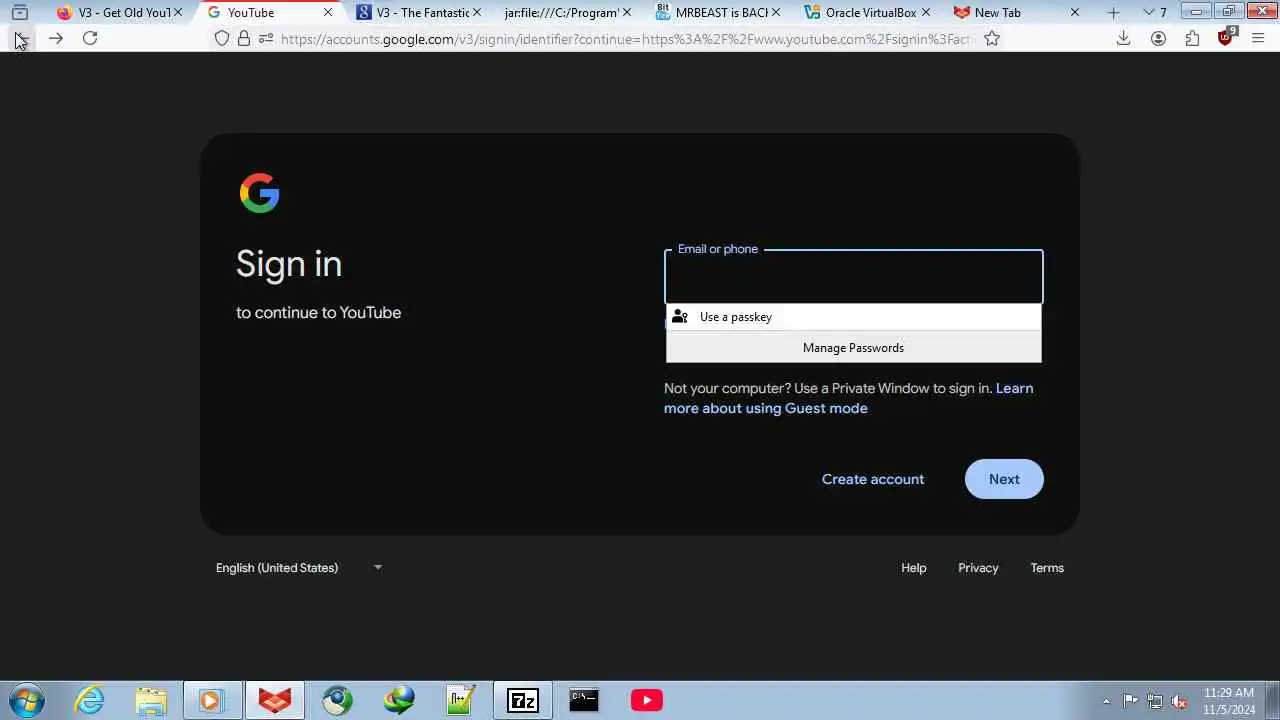Click the Next button
This screenshot has width=1280, height=720.
(1004, 479)
